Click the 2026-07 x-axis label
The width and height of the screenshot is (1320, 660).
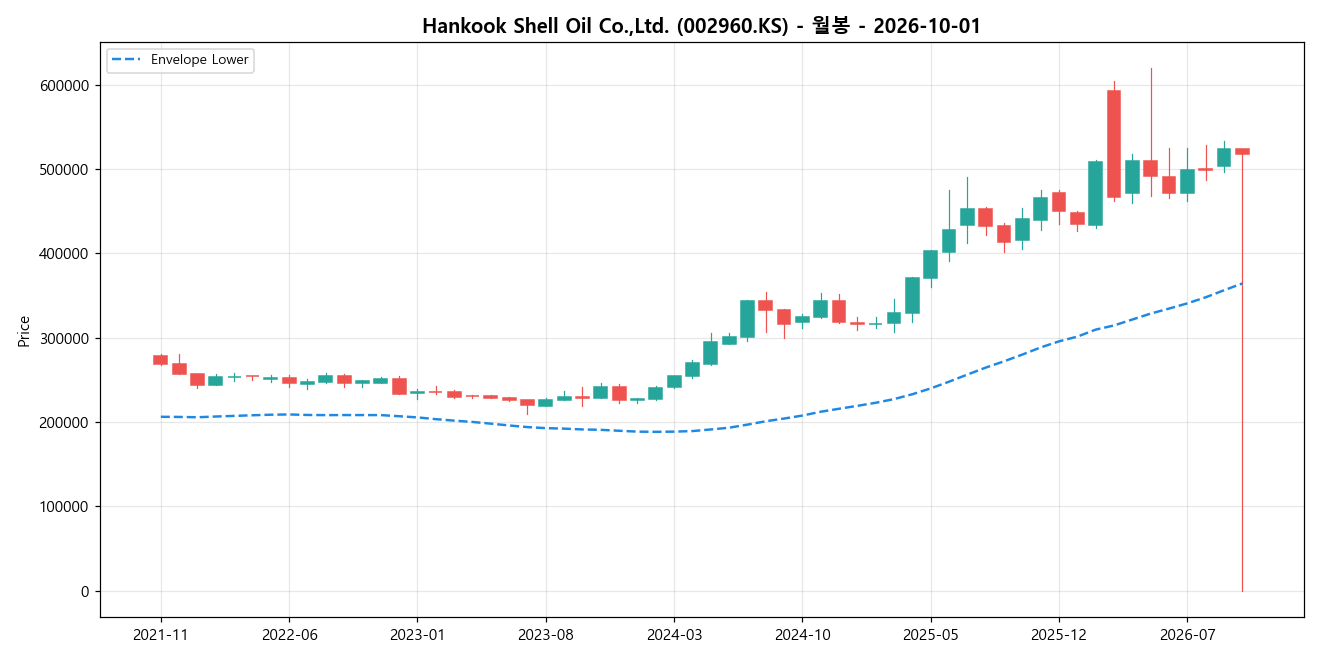[x=1187, y=635]
